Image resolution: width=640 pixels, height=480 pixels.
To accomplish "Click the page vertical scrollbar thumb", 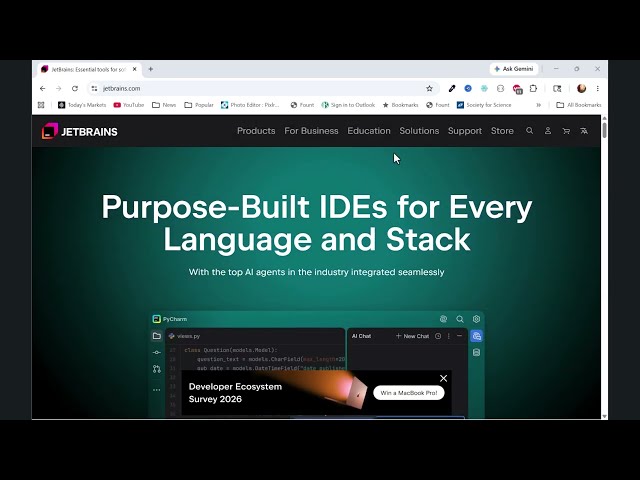I will coord(604,129).
